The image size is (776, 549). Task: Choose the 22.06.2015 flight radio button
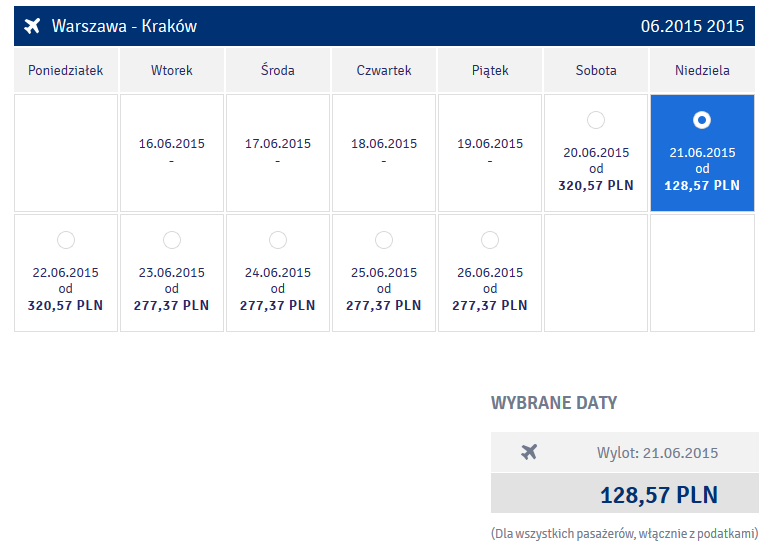pos(66,240)
